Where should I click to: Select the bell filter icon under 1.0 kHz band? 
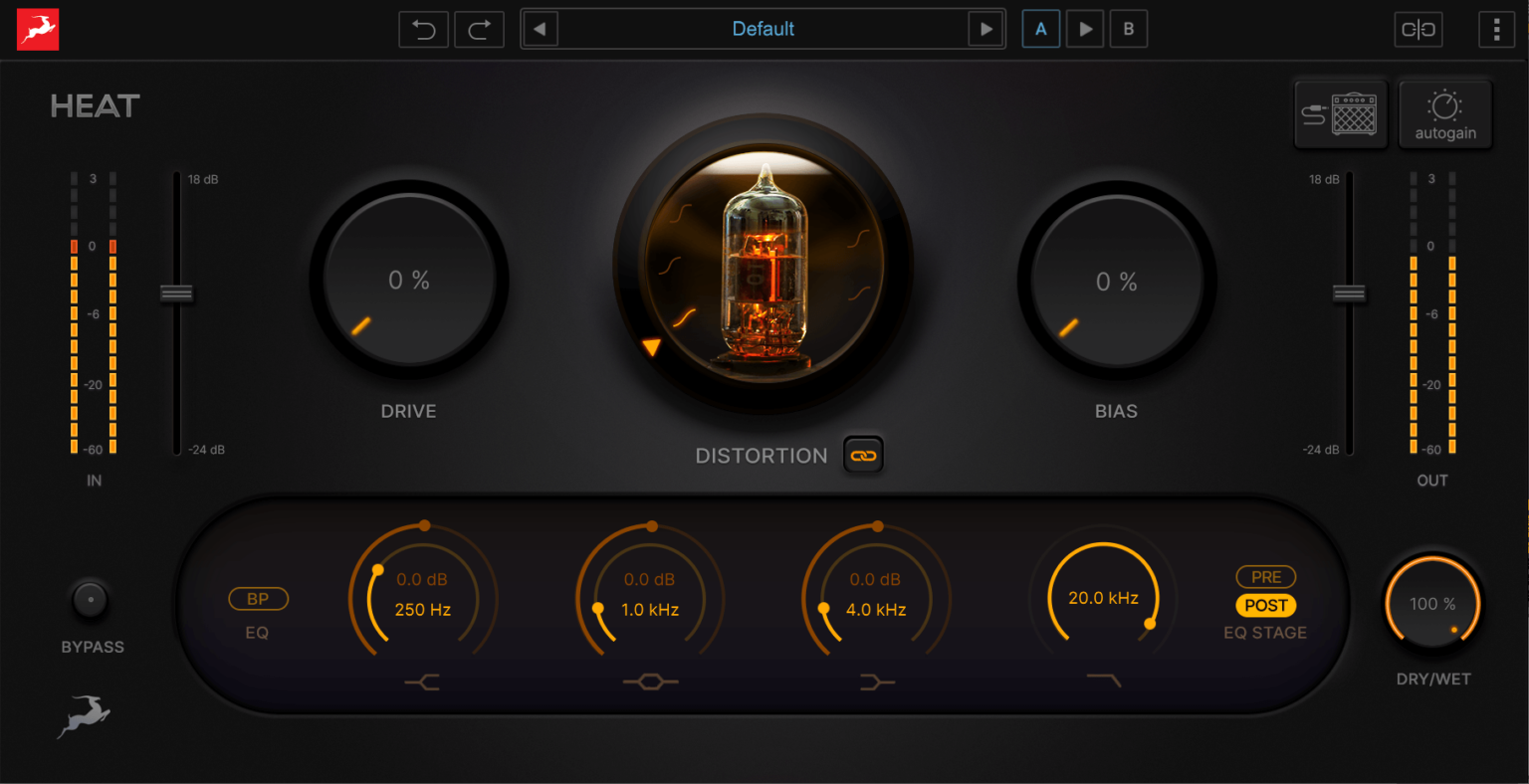(650, 683)
